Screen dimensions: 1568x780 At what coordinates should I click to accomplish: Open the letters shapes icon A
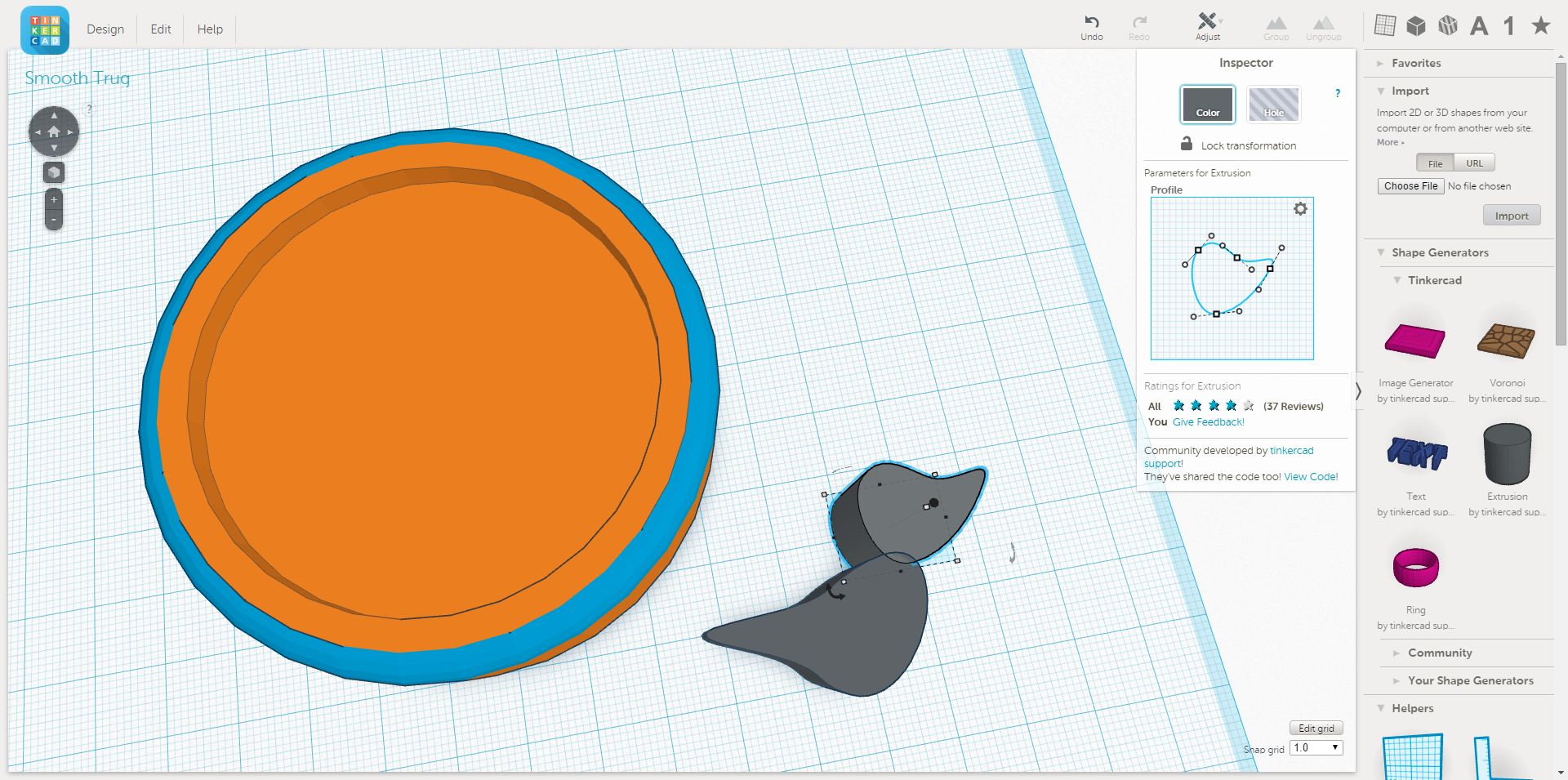click(x=1479, y=26)
